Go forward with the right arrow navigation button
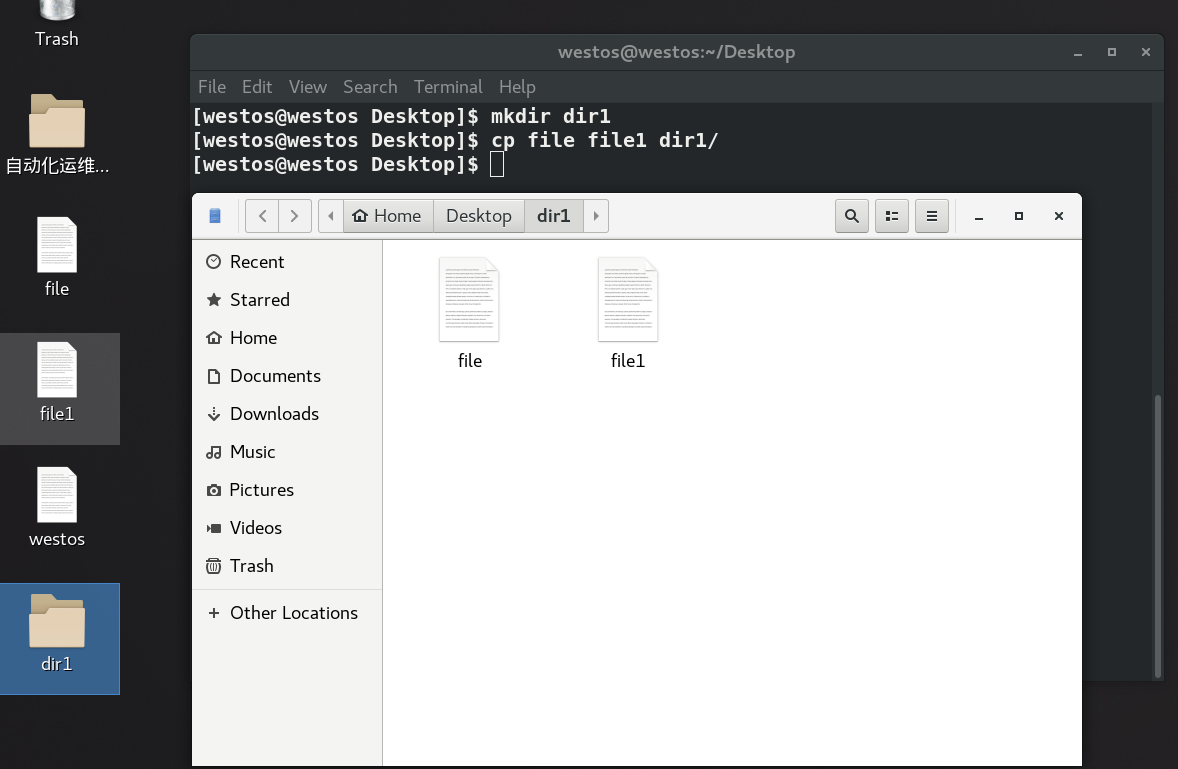This screenshot has height=769, width=1178. click(x=294, y=216)
